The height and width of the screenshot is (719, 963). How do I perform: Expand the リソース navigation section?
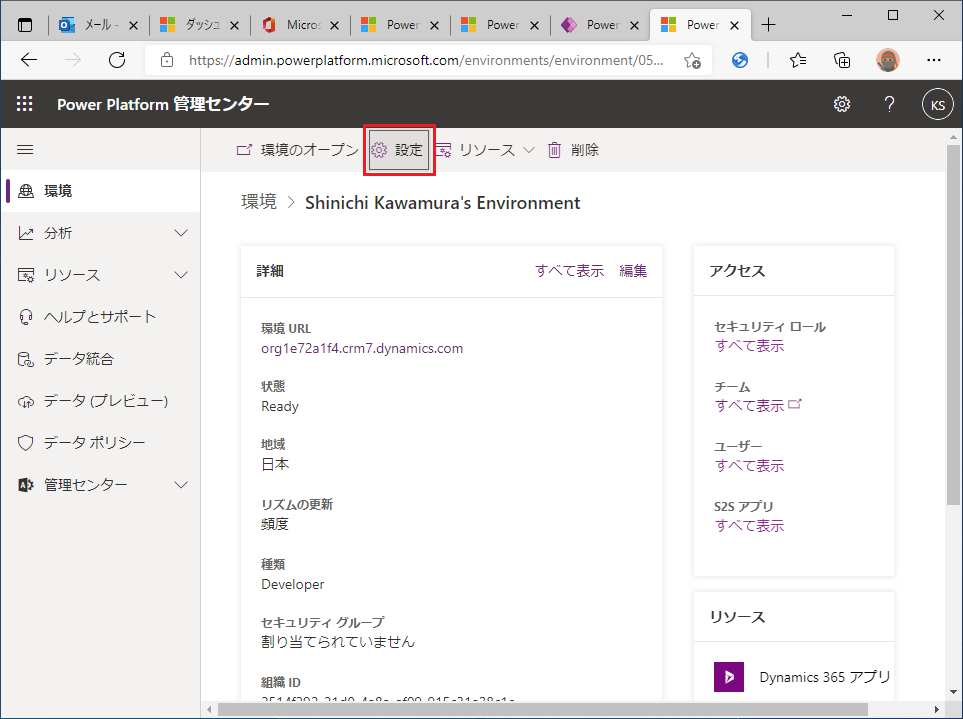coord(101,275)
